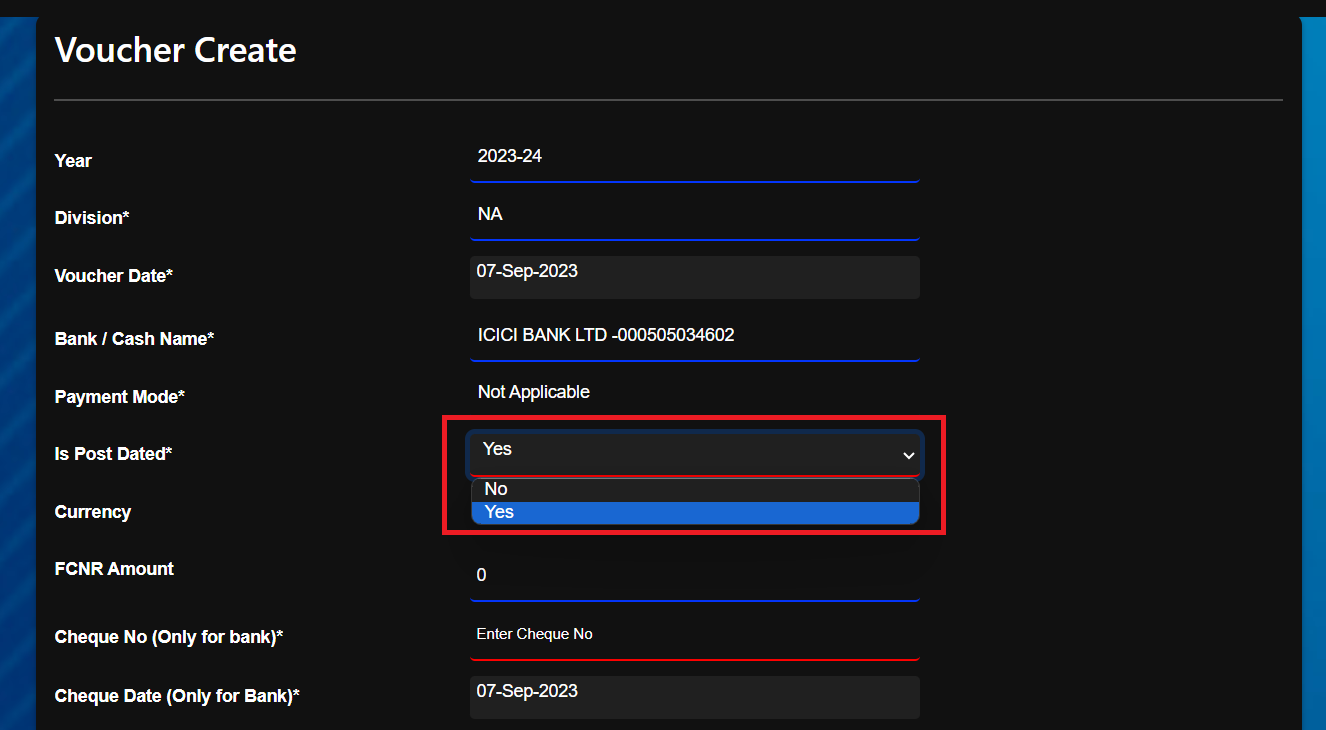Click the Year label
1326x730 pixels.
click(x=73, y=161)
